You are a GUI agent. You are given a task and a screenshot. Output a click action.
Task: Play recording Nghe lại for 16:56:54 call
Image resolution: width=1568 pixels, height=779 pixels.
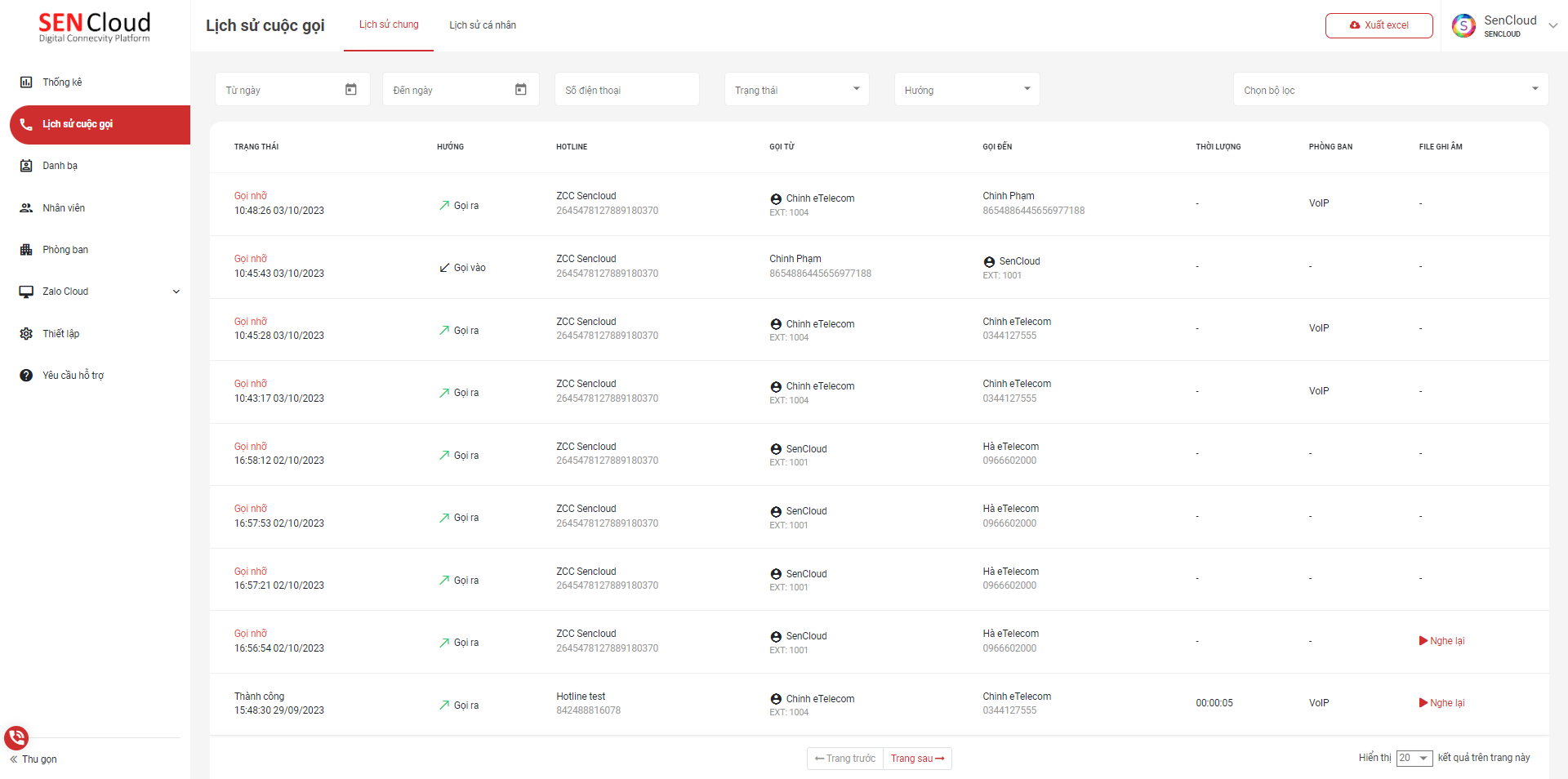click(1442, 641)
